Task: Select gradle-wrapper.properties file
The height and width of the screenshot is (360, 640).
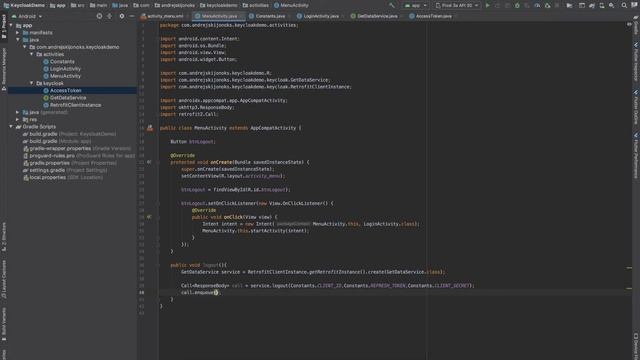Action: [x=77, y=149]
